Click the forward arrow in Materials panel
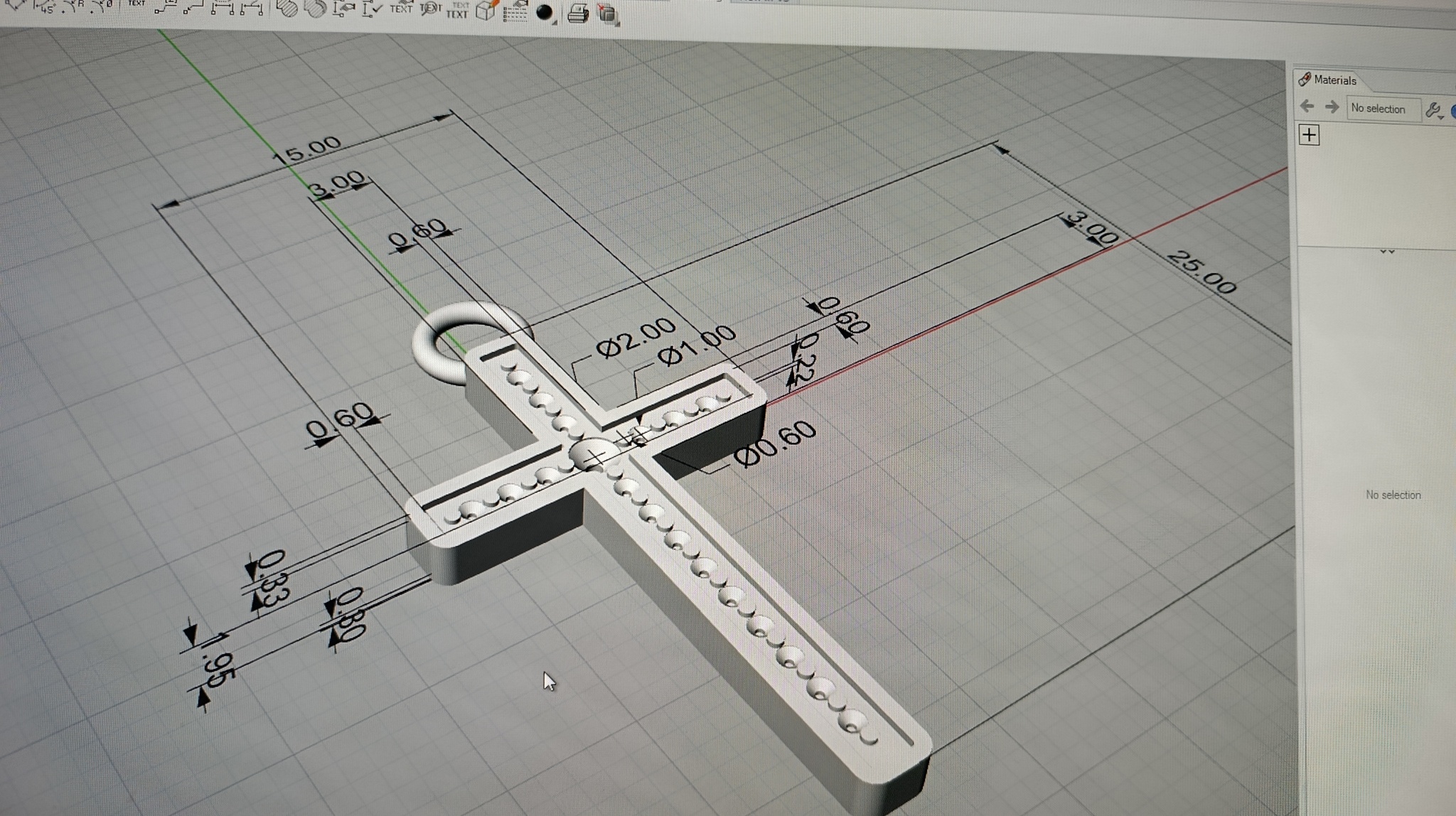This screenshot has height=816, width=1456. pos(1332,107)
